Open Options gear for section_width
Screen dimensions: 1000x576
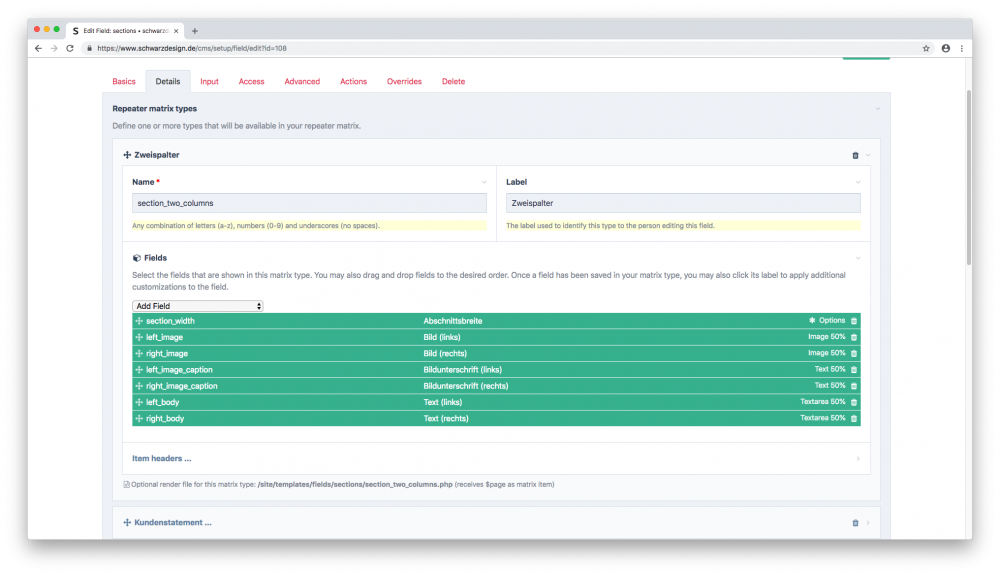826,321
